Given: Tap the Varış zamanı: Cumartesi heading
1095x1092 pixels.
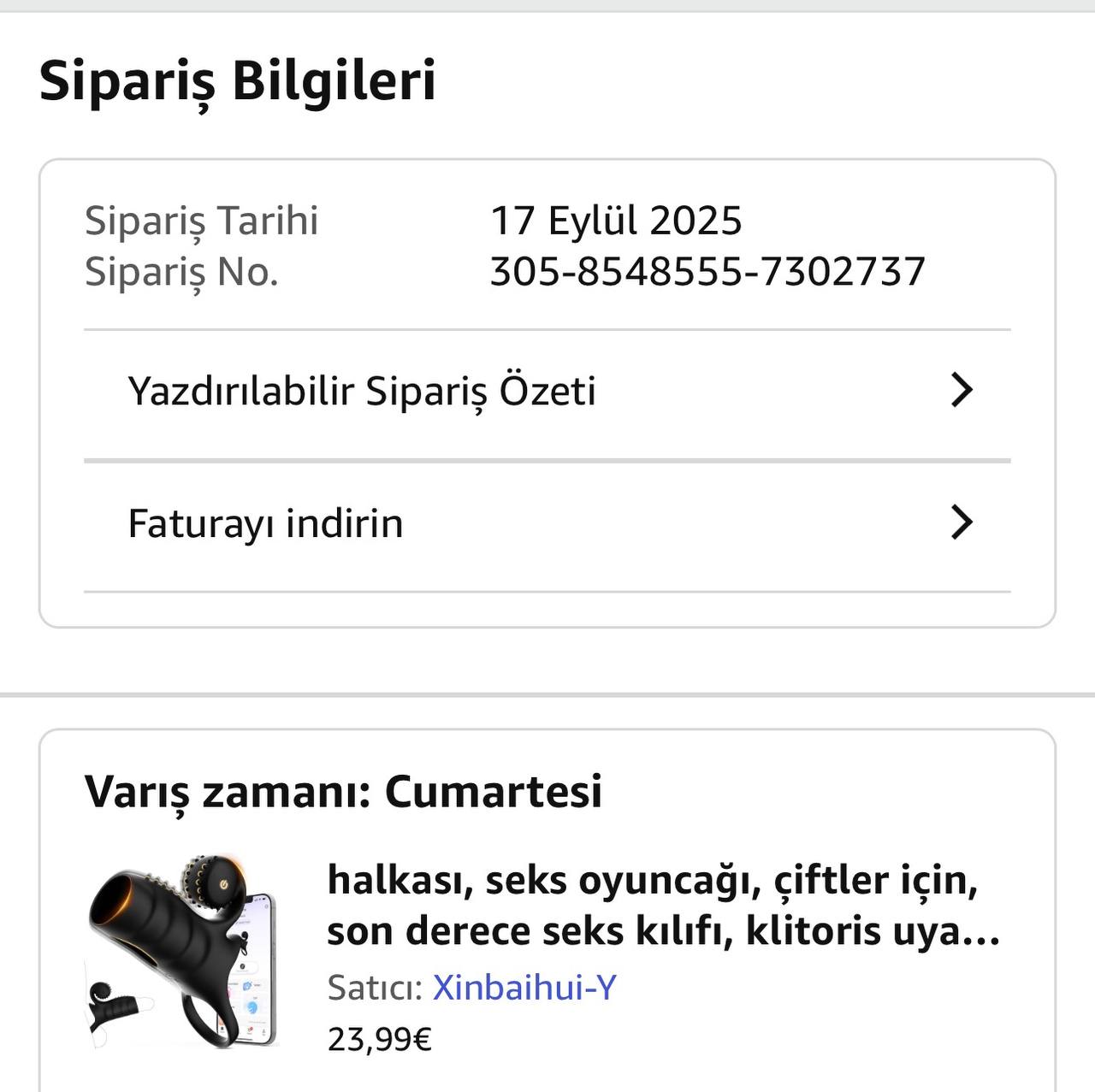Looking at the screenshot, I should pyautogui.click(x=342, y=791).
